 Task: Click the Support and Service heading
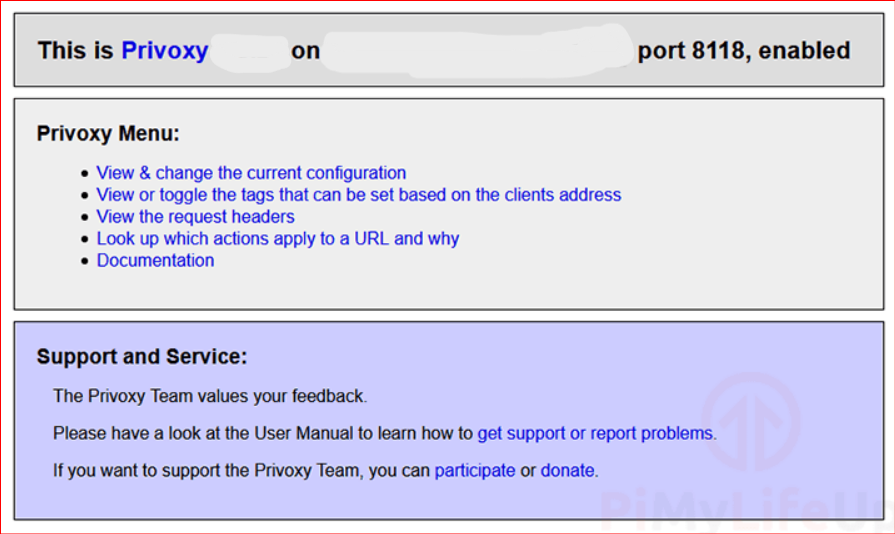click(x=142, y=357)
